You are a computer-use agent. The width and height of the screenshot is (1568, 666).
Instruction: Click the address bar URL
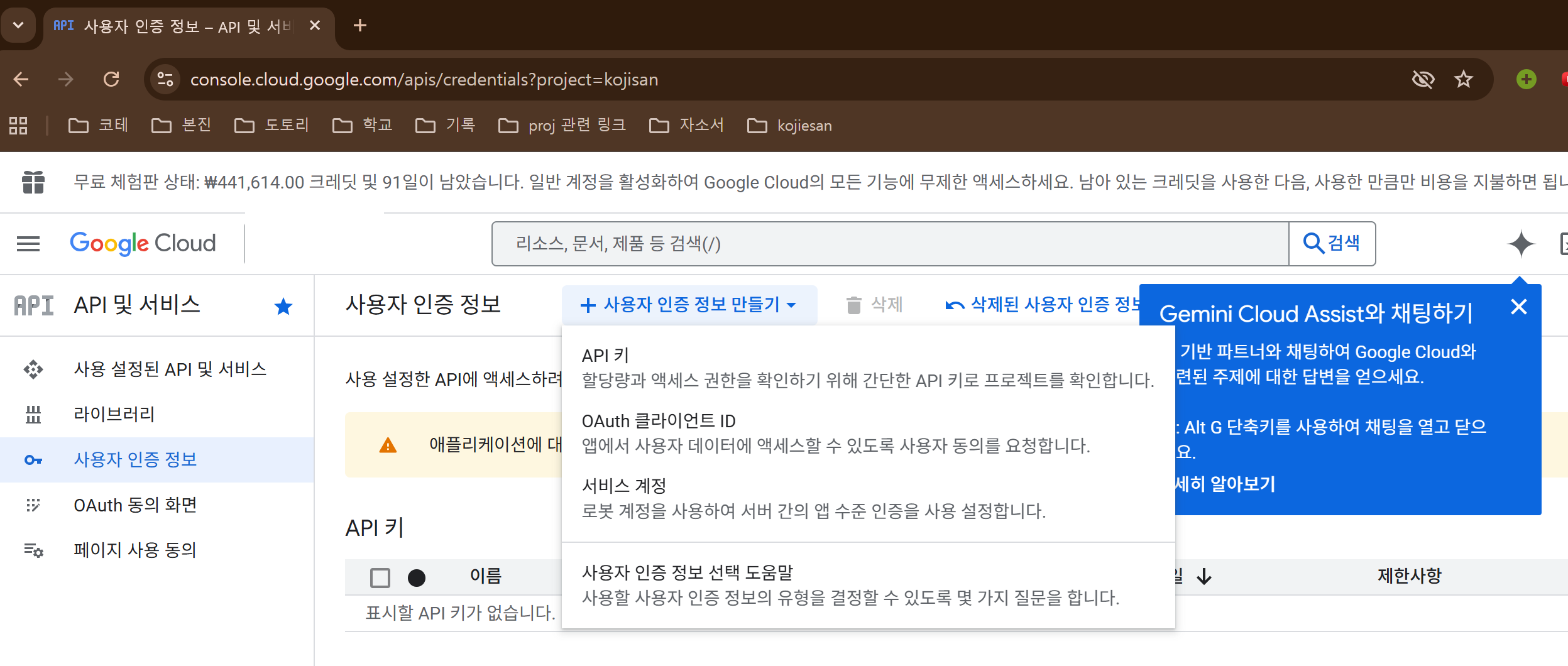pos(424,80)
